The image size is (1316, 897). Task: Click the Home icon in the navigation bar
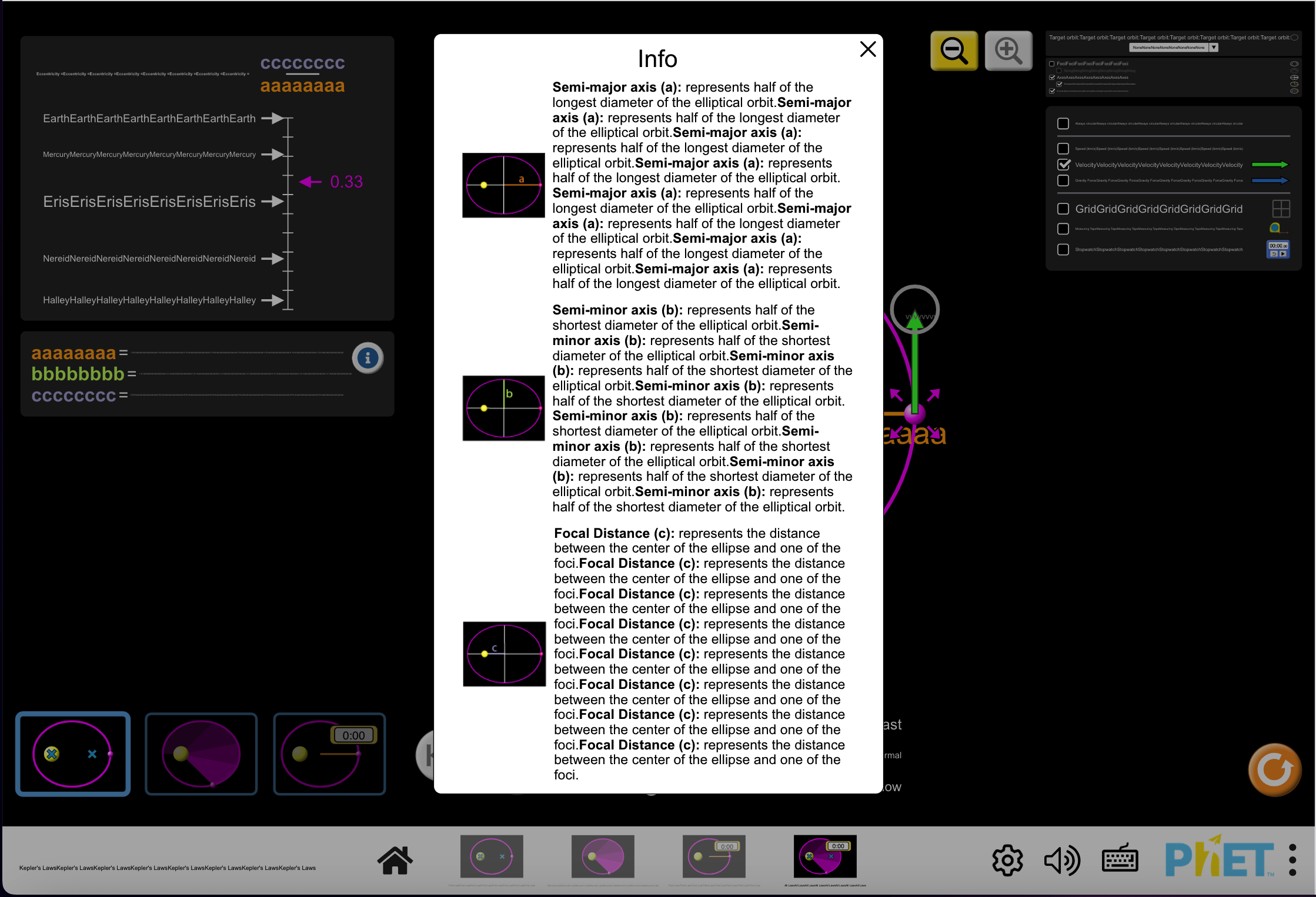[x=395, y=861]
